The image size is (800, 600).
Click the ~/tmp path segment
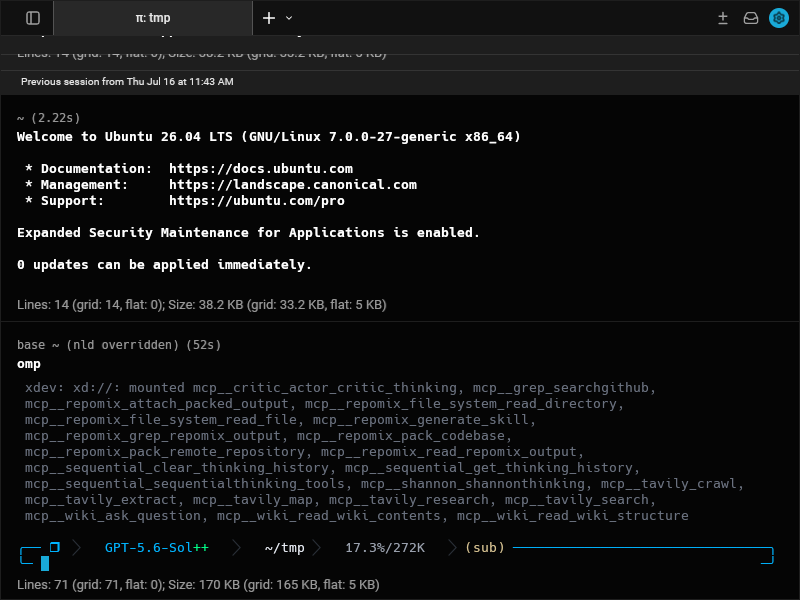tap(284, 548)
